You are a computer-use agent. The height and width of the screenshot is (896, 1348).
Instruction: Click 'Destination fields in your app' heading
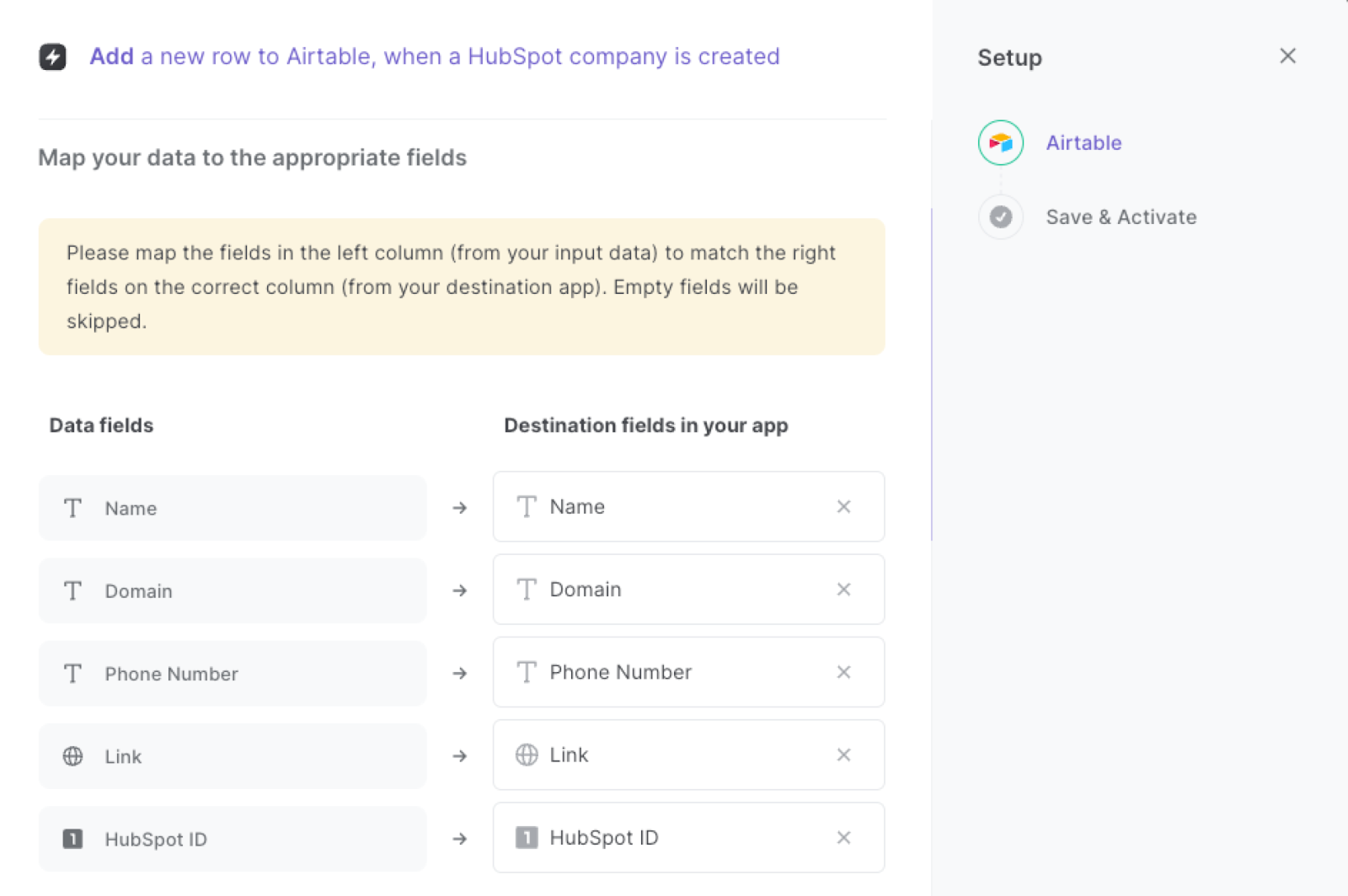click(x=646, y=425)
